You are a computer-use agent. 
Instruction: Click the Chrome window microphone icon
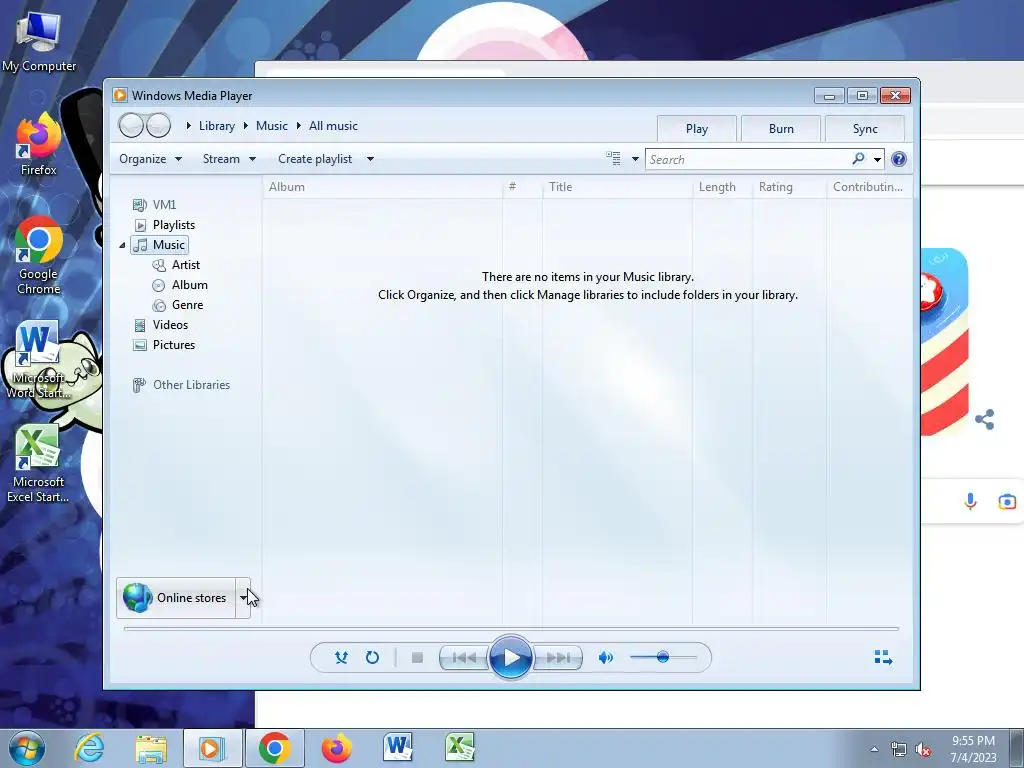point(970,501)
